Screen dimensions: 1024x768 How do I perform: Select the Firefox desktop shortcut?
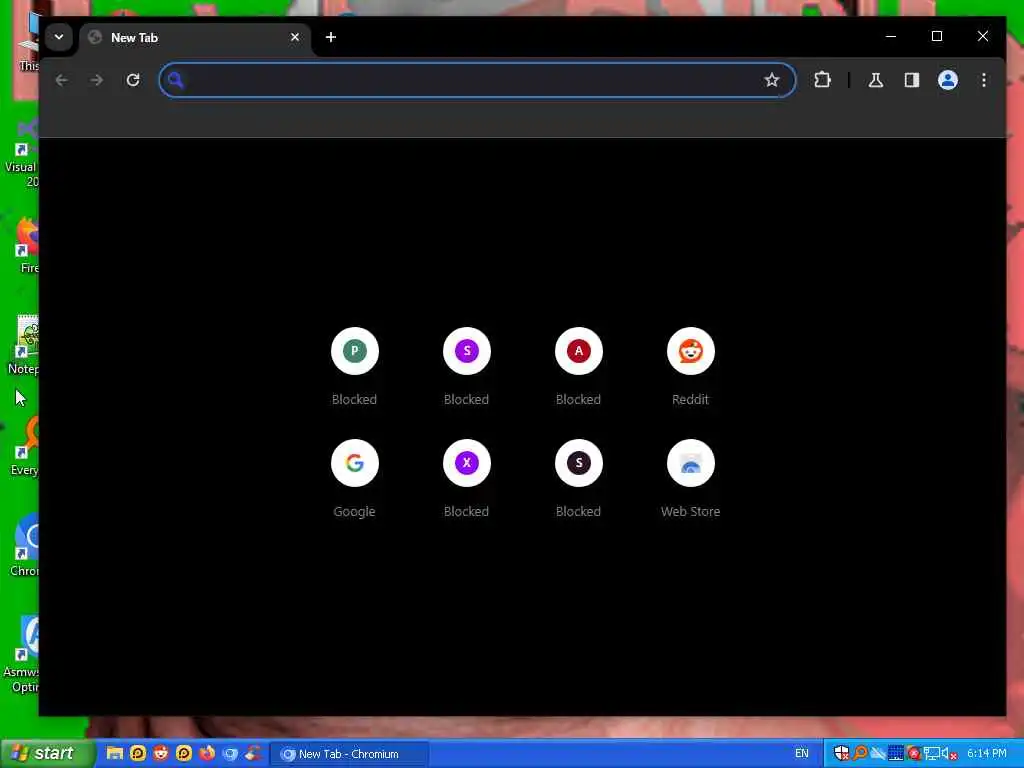27,245
